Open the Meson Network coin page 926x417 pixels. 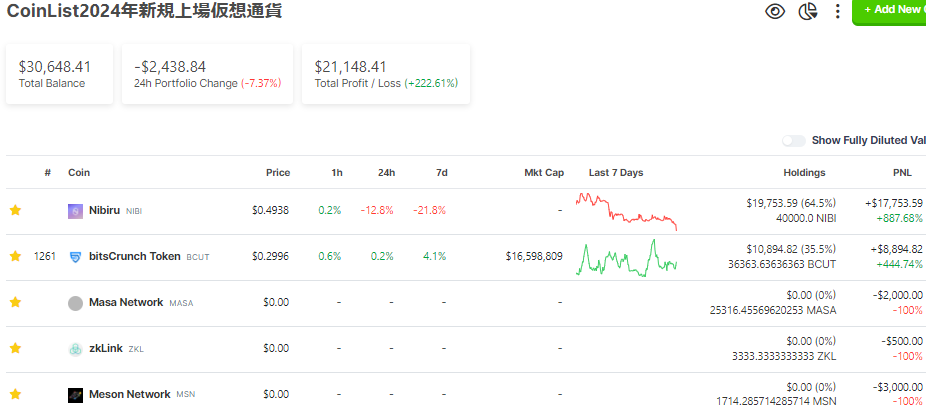[x=129, y=395]
